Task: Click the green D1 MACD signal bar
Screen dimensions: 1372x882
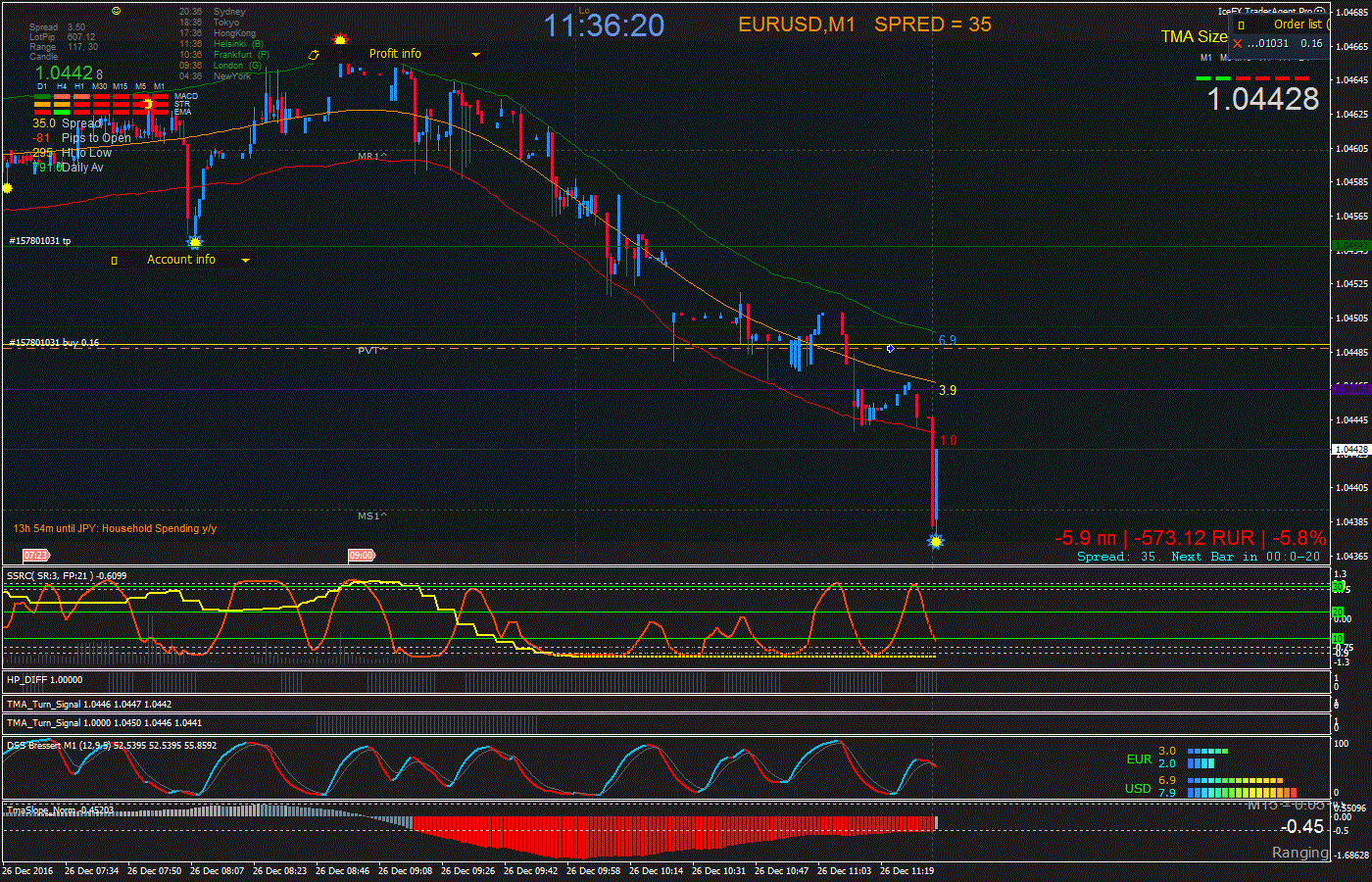Action: 42,96
